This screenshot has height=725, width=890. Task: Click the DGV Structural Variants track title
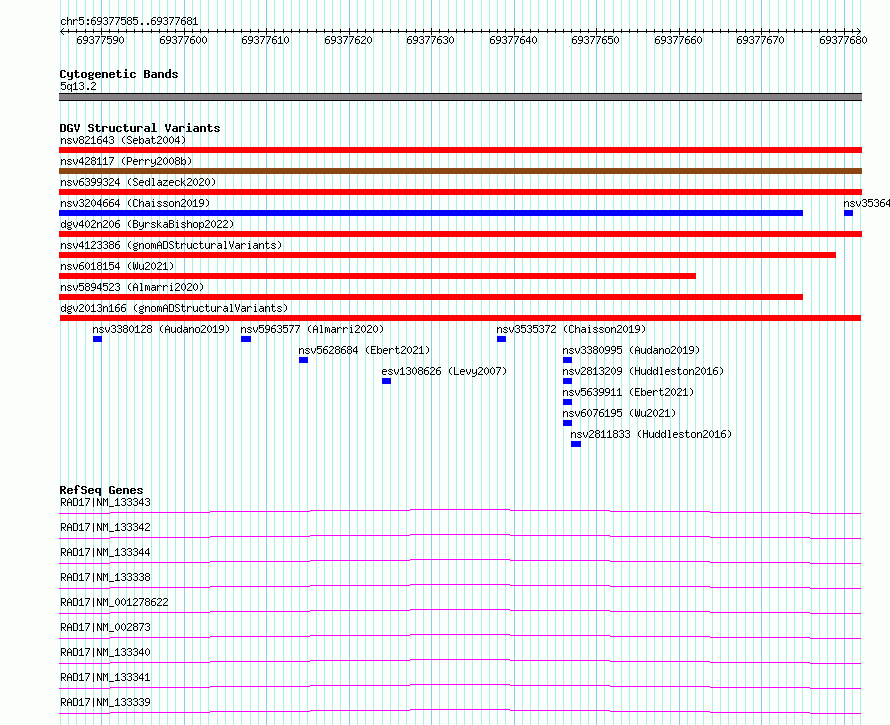[140, 128]
